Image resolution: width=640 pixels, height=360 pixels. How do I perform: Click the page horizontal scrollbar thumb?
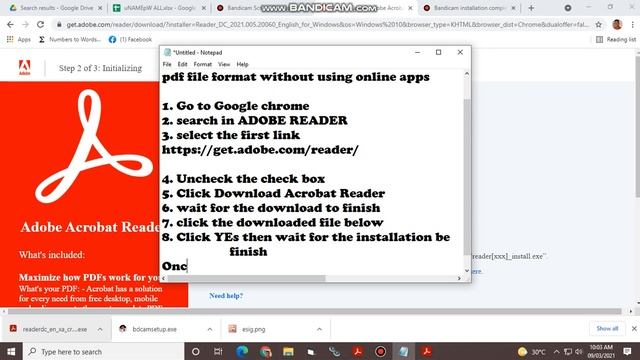pos(314,311)
